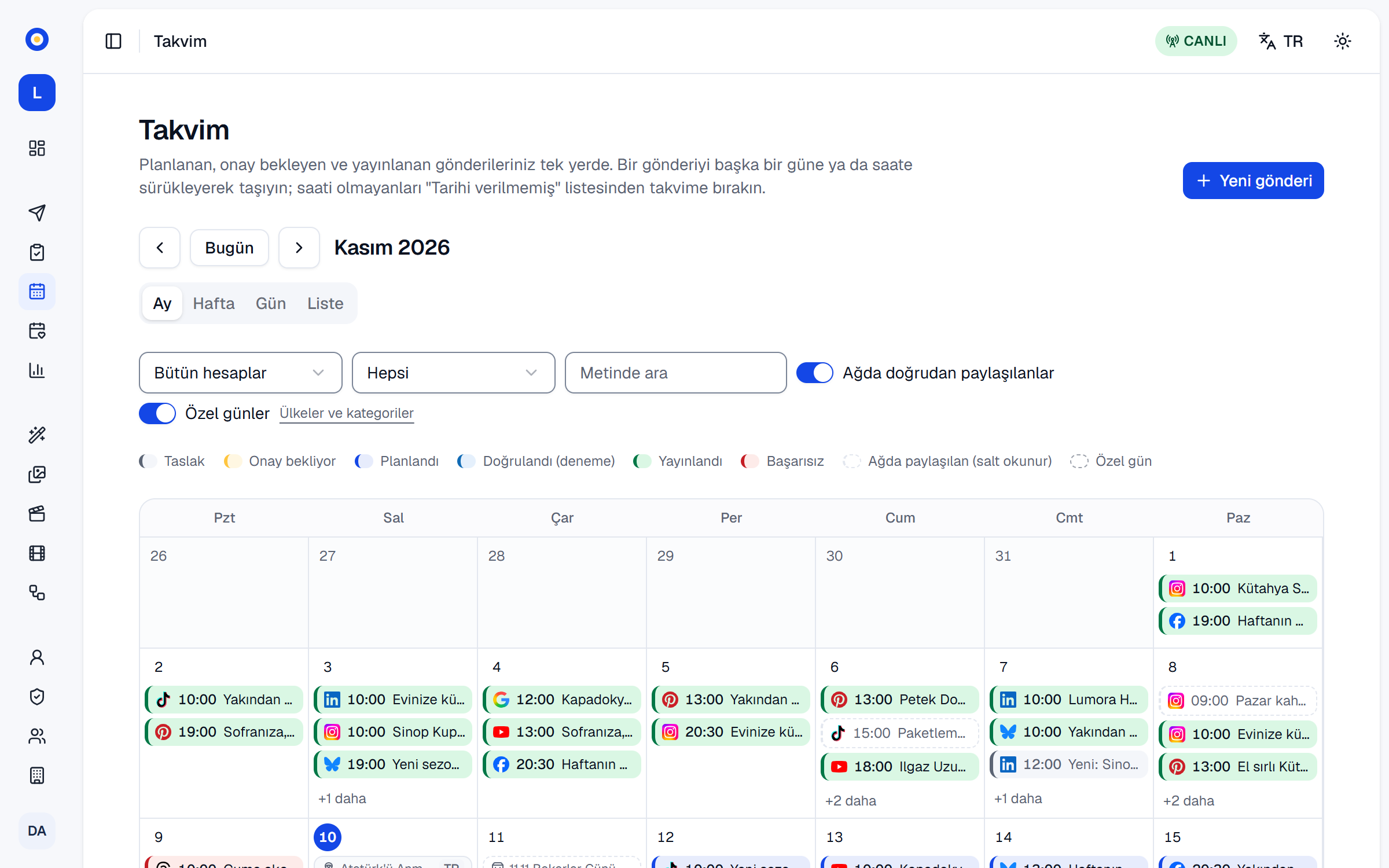Disable the Özel günler switch

pos(157,413)
